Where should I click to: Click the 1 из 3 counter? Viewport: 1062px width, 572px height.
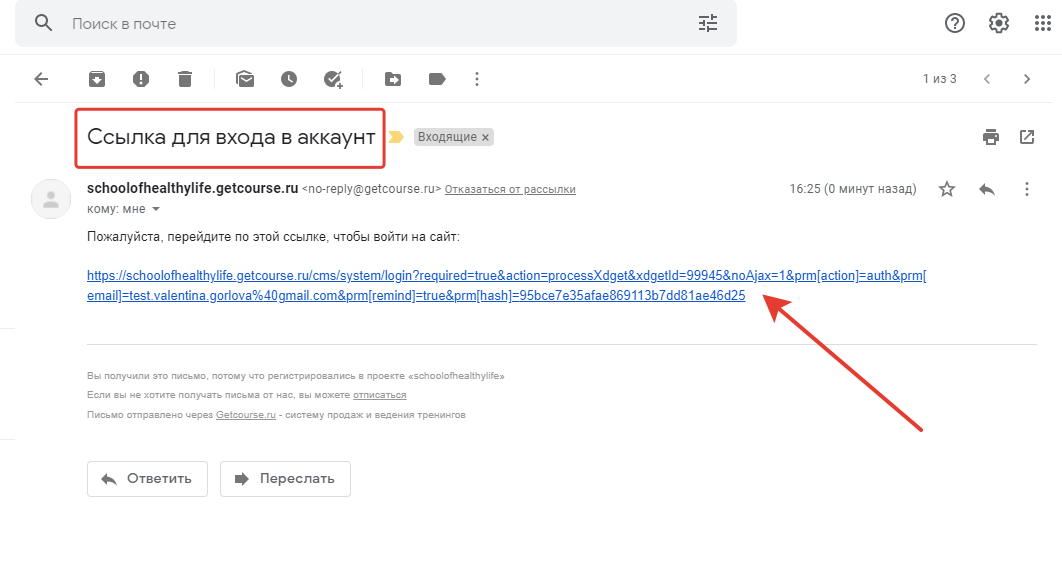point(939,79)
